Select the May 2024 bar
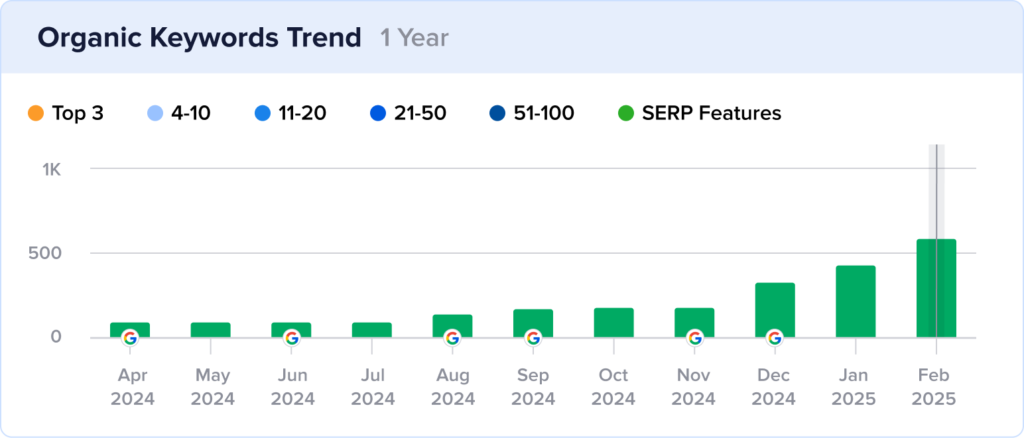The image size is (1024, 438). [210, 330]
